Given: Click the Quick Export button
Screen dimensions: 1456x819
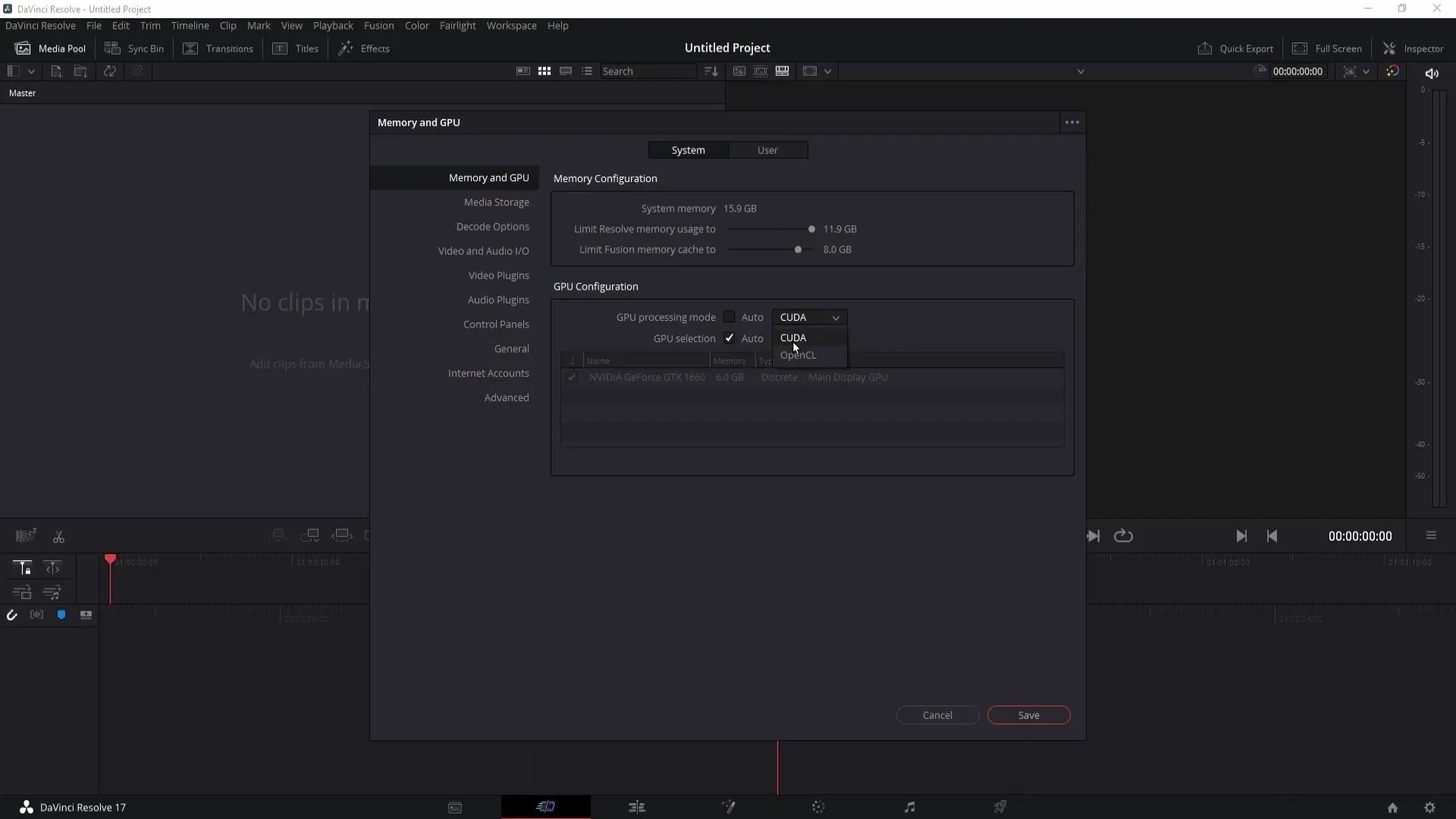Looking at the screenshot, I should (1235, 49).
